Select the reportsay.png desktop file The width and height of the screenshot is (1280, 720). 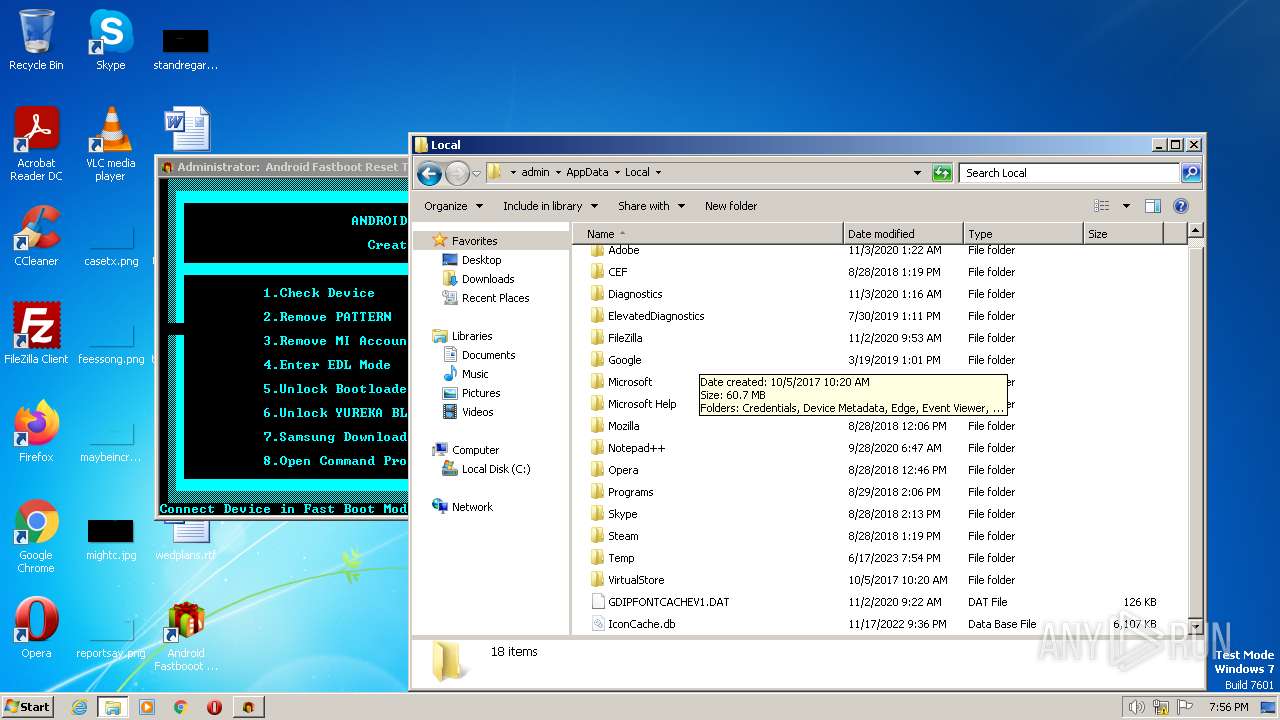tap(110, 638)
